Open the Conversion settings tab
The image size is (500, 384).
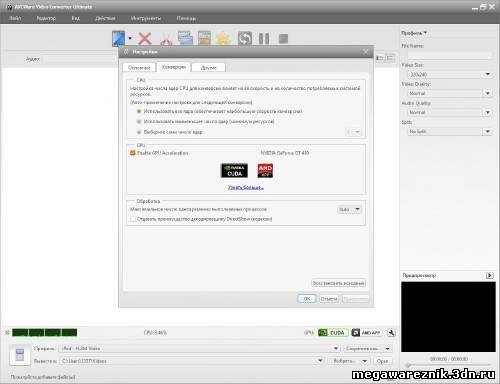(174, 67)
